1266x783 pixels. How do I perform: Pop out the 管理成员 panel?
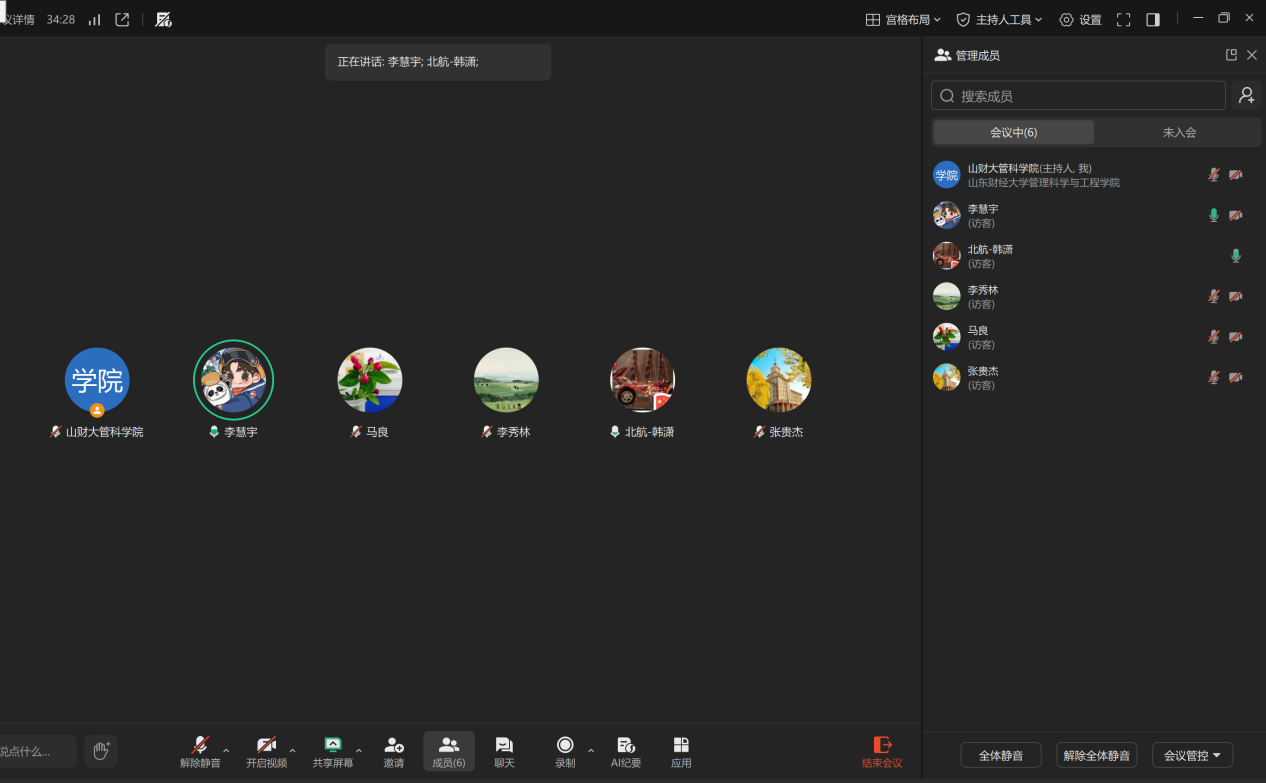tap(1231, 55)
